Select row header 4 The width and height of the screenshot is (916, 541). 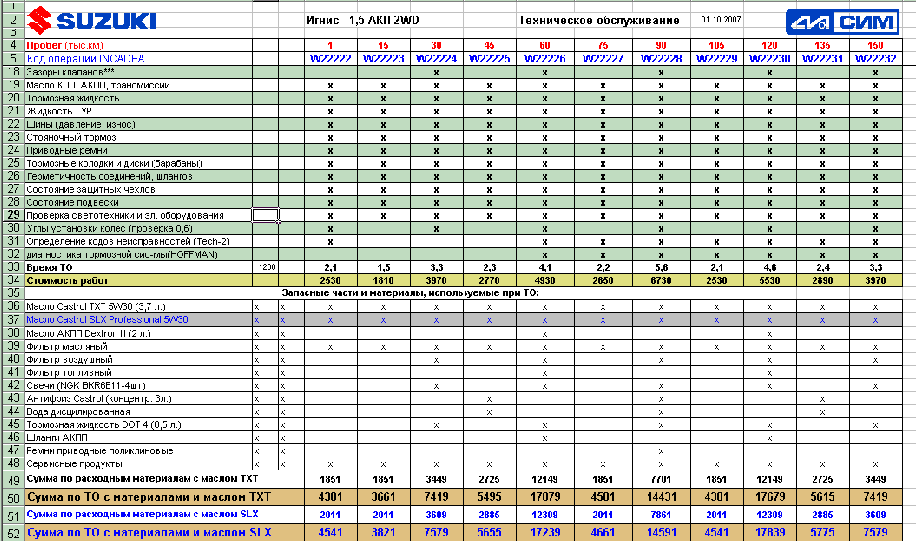[x=12, y=45]
